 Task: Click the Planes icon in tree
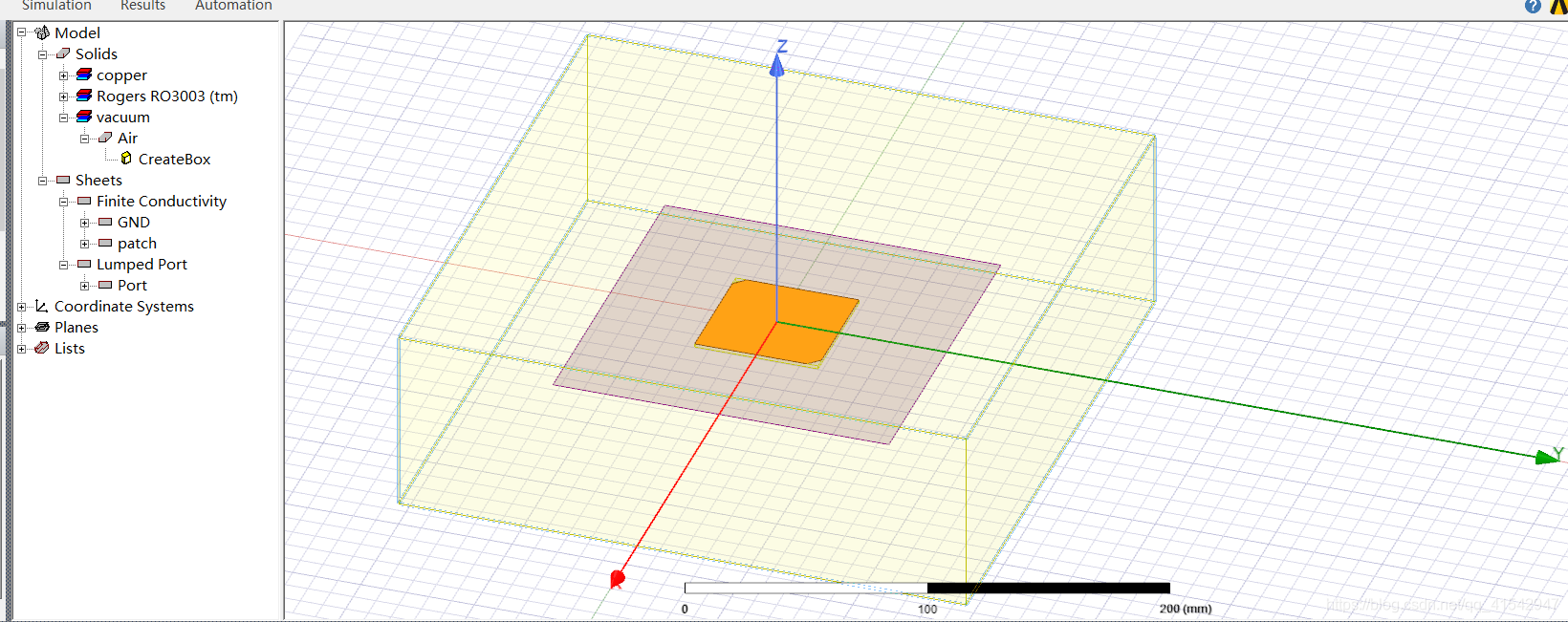click(42, 327)
